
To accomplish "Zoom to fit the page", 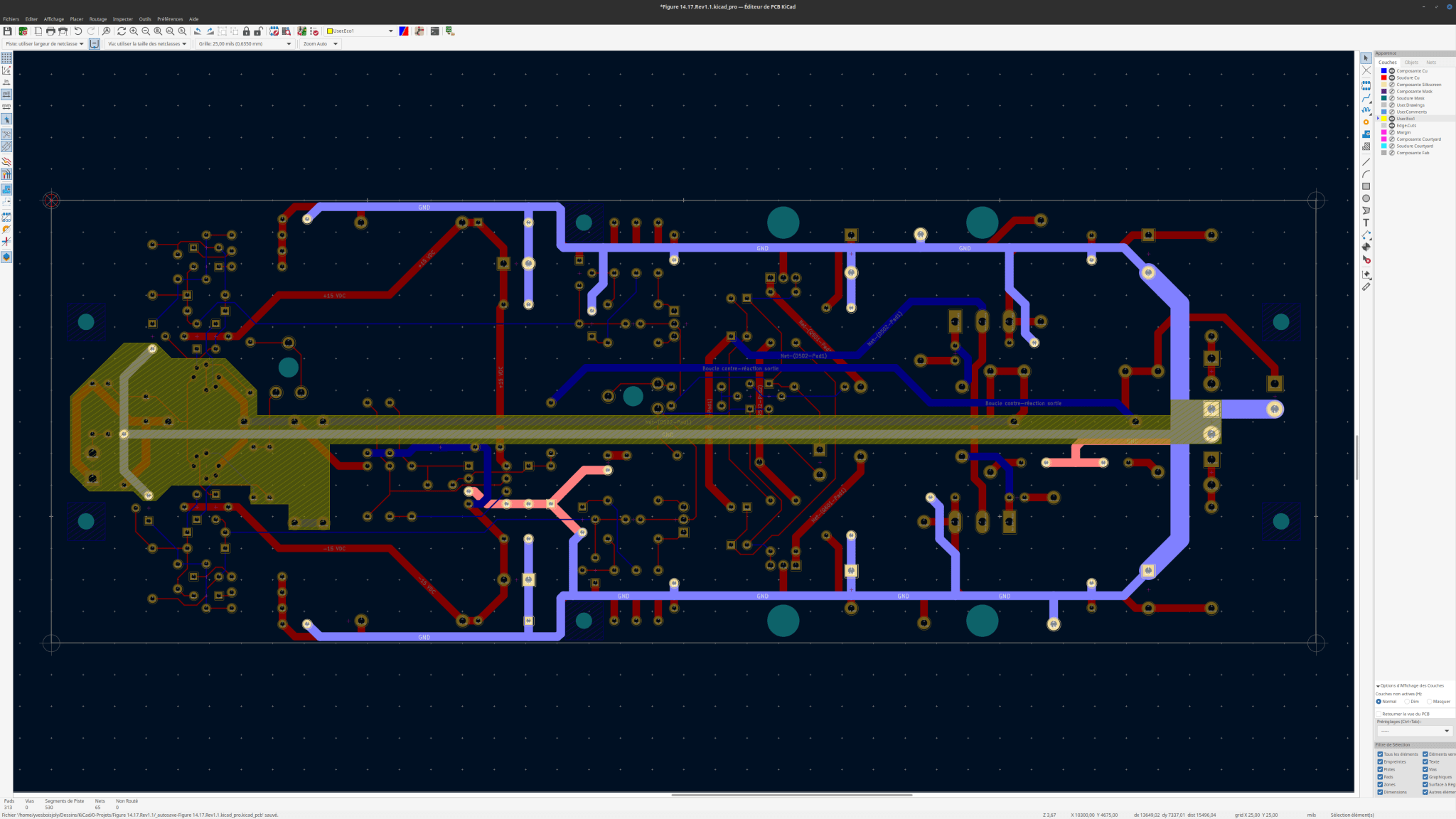I will click(158, 31).
